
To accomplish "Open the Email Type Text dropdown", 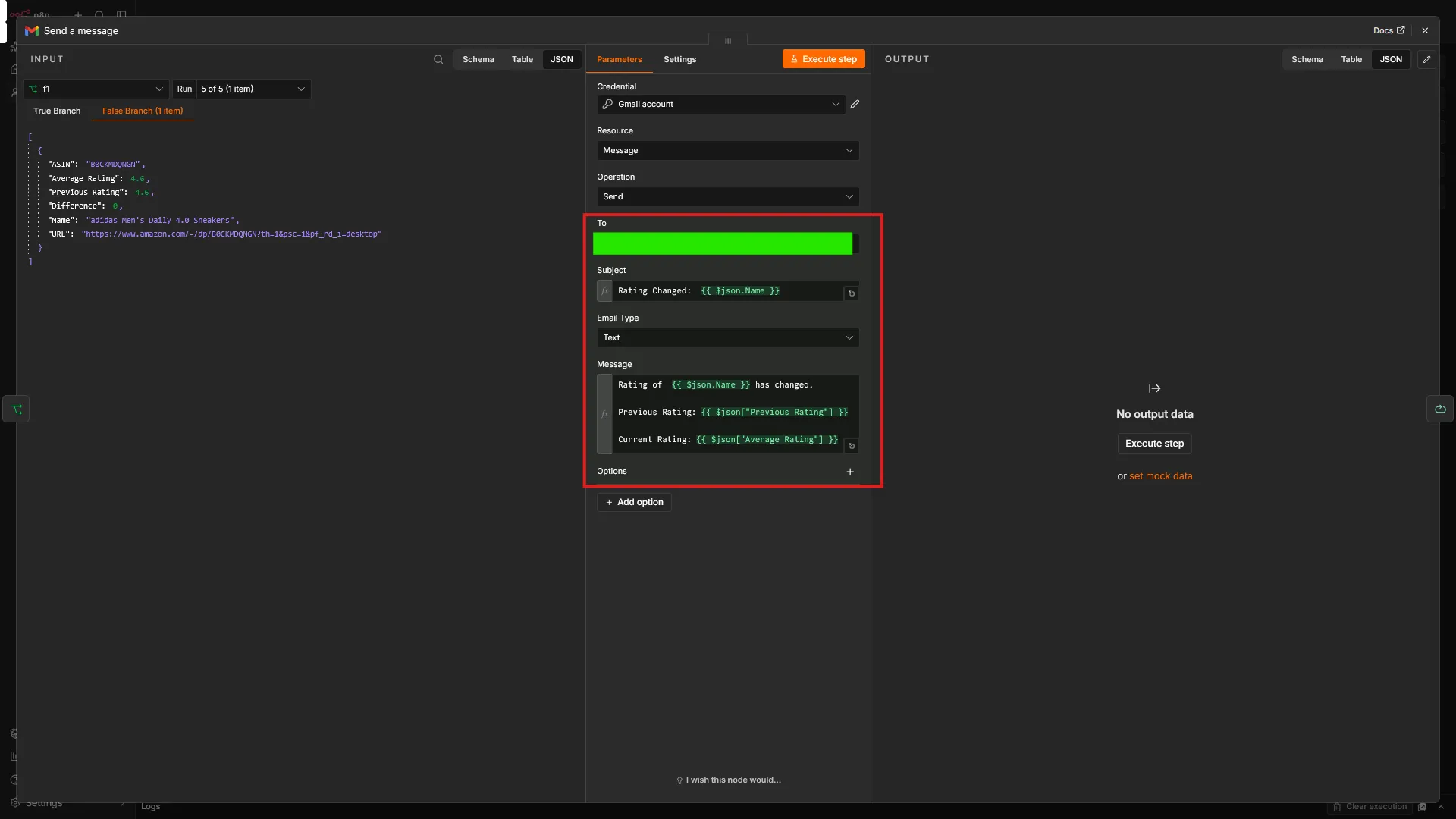I will pyautogui.click(x=728, y=337).
